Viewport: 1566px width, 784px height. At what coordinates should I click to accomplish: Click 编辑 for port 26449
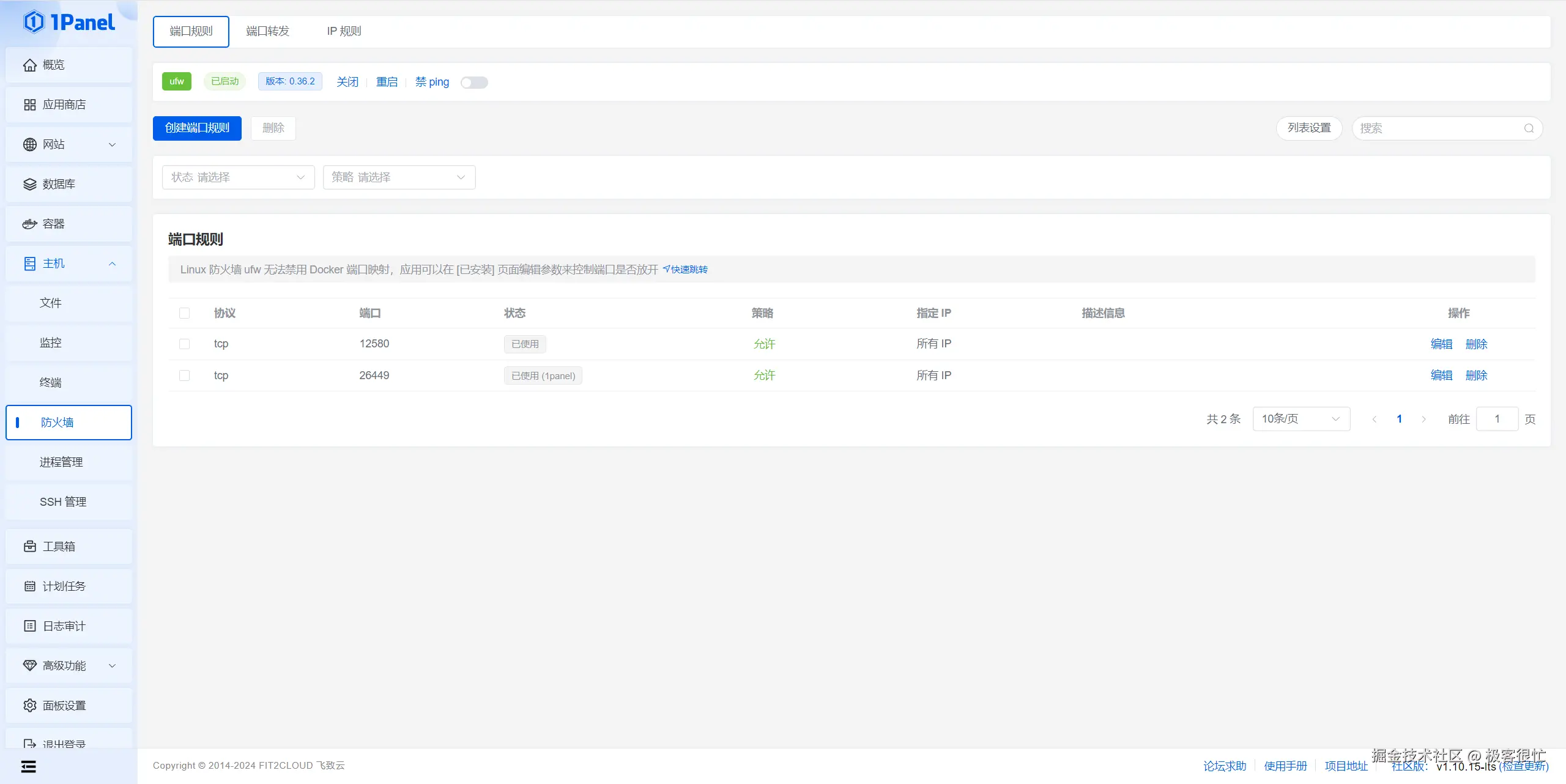coord(1441,375)
